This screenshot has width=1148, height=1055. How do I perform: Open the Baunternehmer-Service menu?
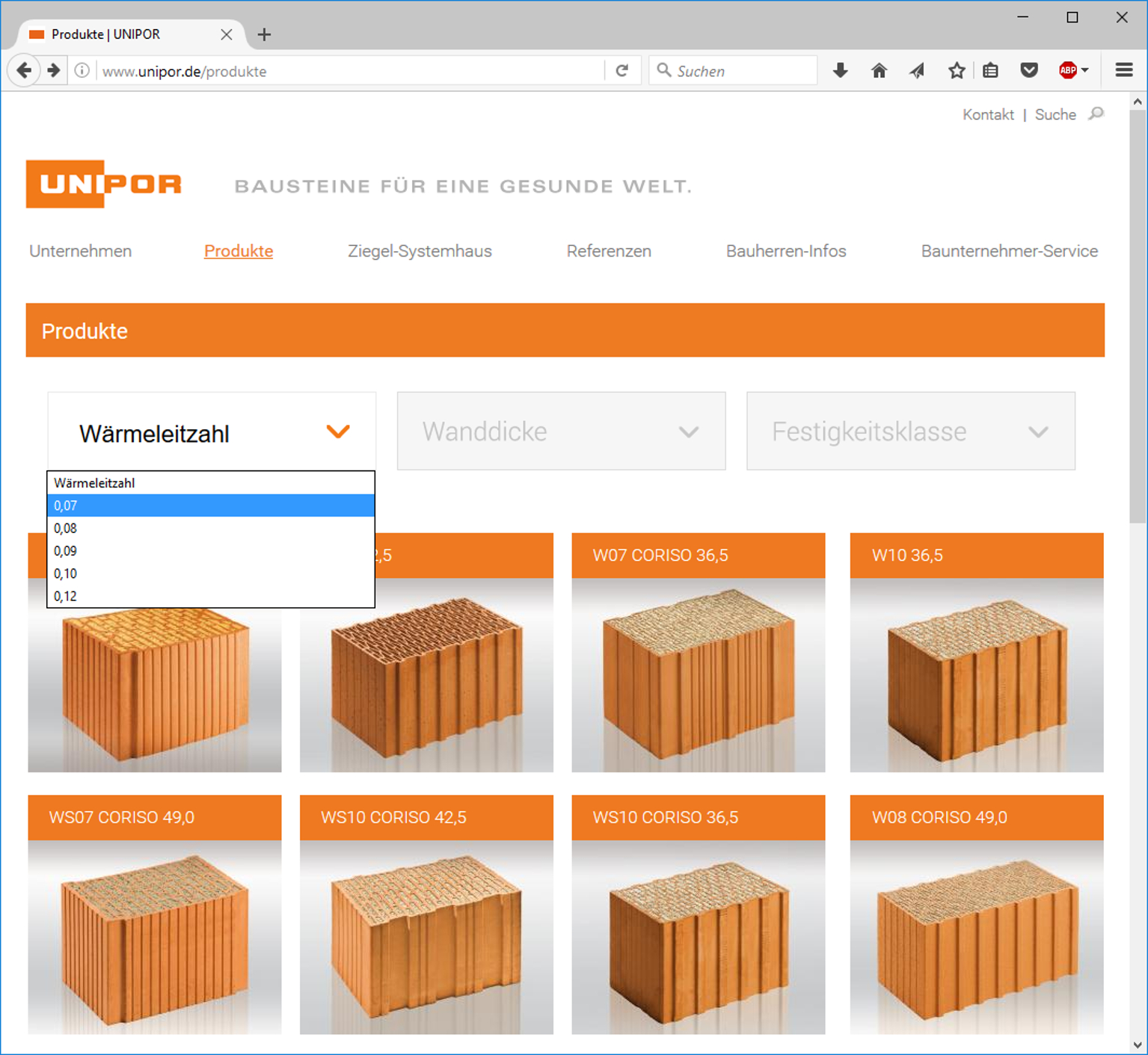pyautogui.click(x=1010, y=251)
